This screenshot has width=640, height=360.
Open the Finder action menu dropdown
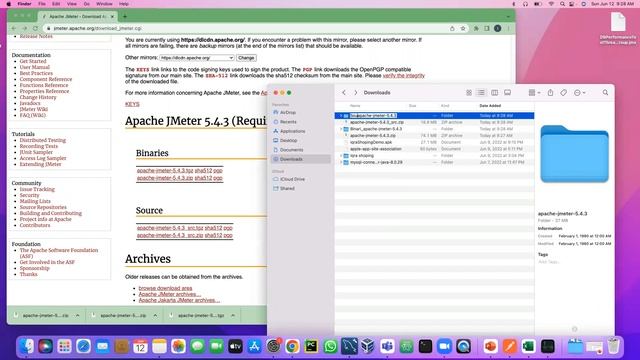[580, 93]
